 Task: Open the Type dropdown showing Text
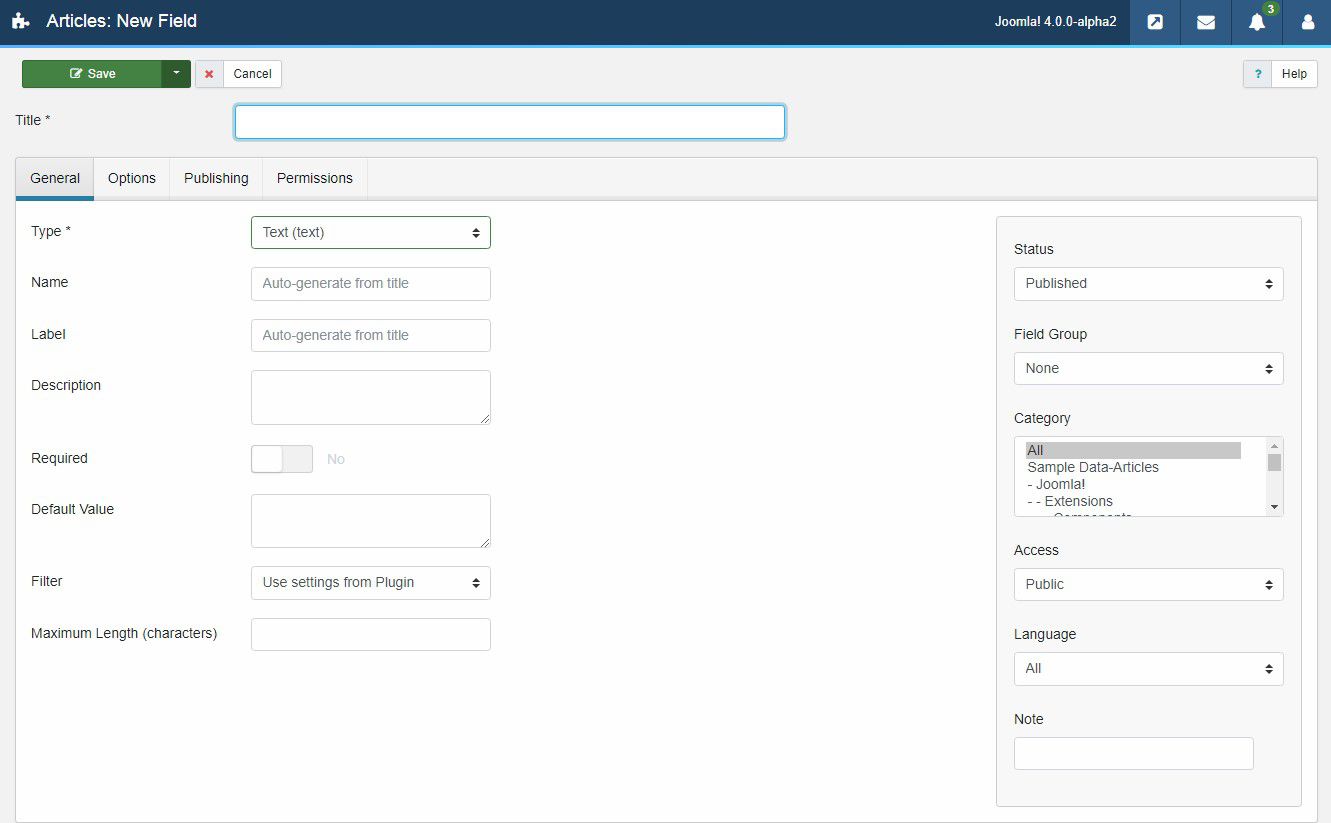tap(371, 232)
